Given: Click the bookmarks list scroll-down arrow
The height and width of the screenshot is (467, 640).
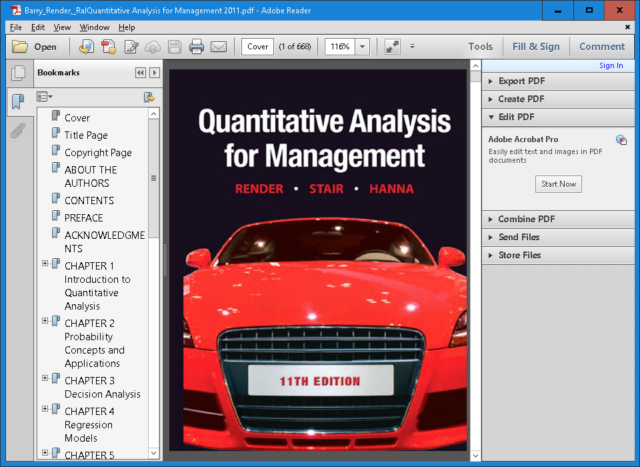Looking at the screenshot, I should pyautogui.click(x=153, y=453).
